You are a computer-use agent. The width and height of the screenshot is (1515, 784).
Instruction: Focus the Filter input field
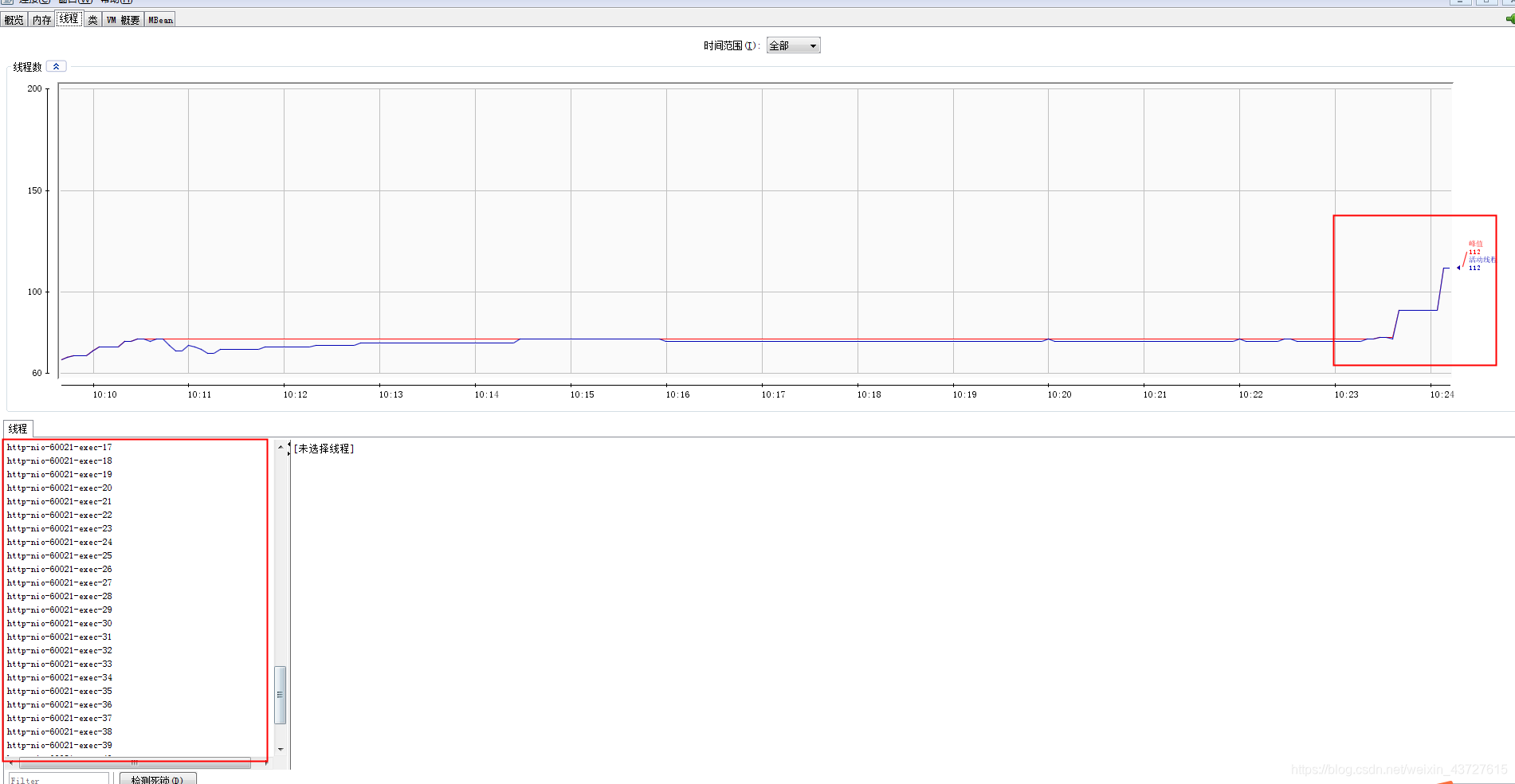pyautogui.click(x=59, y=779)
